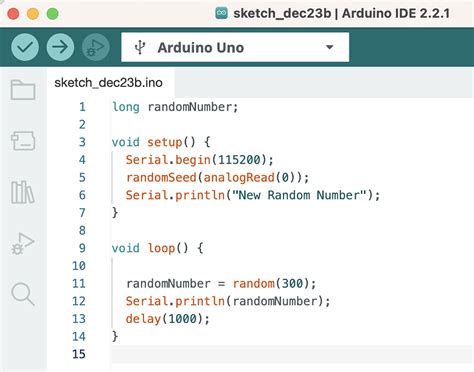The width and height of the screenshot is (474, 372).
Task: Click the "New Random Number" string
Action: (299, 195)
